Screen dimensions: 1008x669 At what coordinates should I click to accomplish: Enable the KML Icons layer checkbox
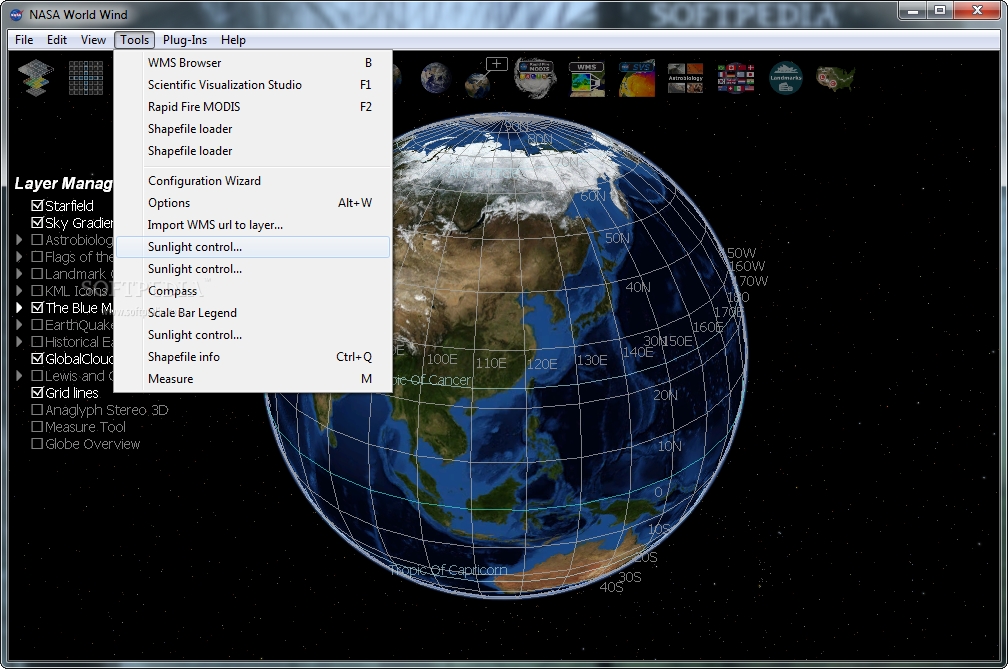point(37,291)
